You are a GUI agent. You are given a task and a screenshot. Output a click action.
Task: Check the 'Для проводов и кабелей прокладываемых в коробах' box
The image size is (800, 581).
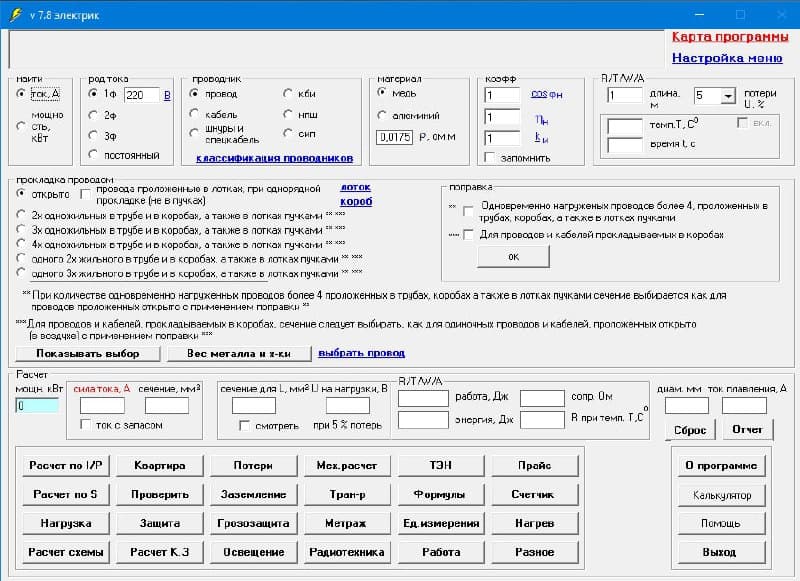(468, 235)
